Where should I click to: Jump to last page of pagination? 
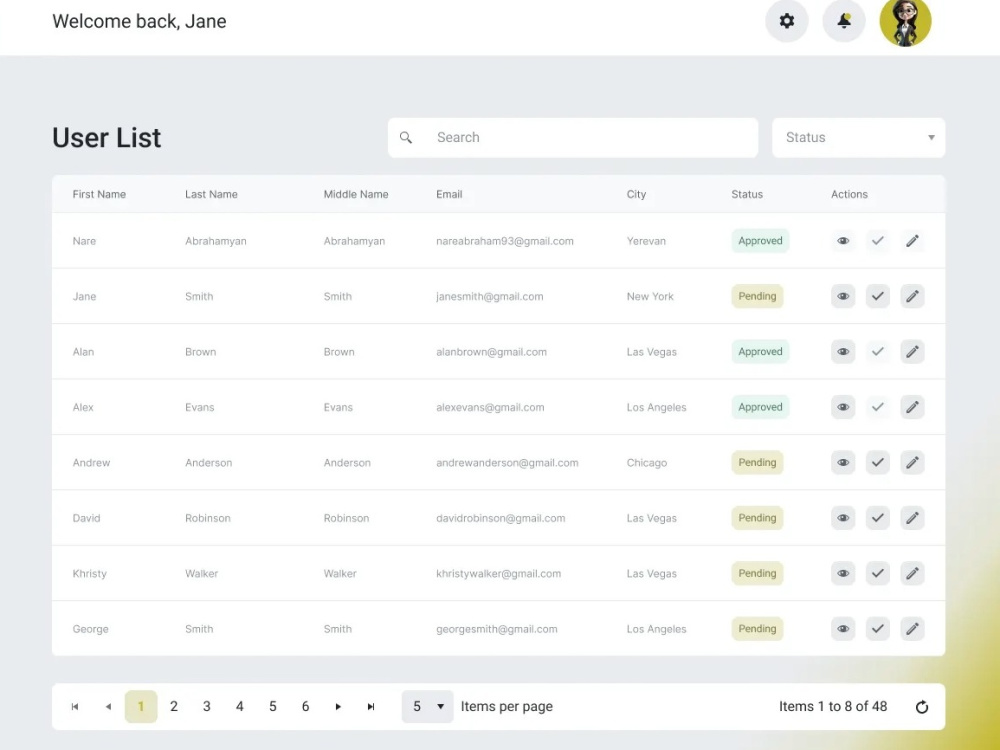(371, 707)
